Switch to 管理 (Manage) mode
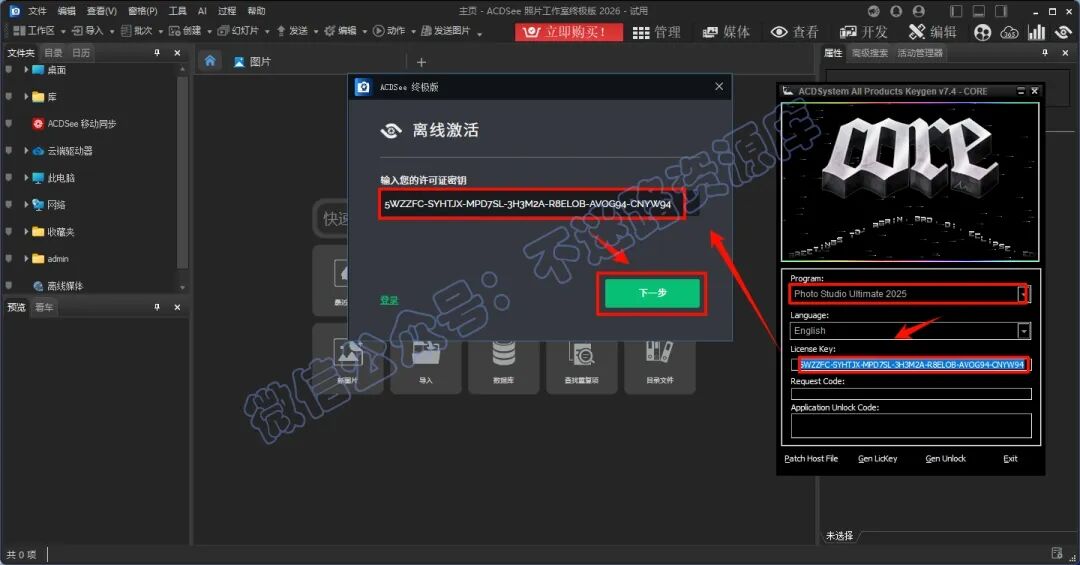The image size is (1080, 565). (x=656, y=32)
